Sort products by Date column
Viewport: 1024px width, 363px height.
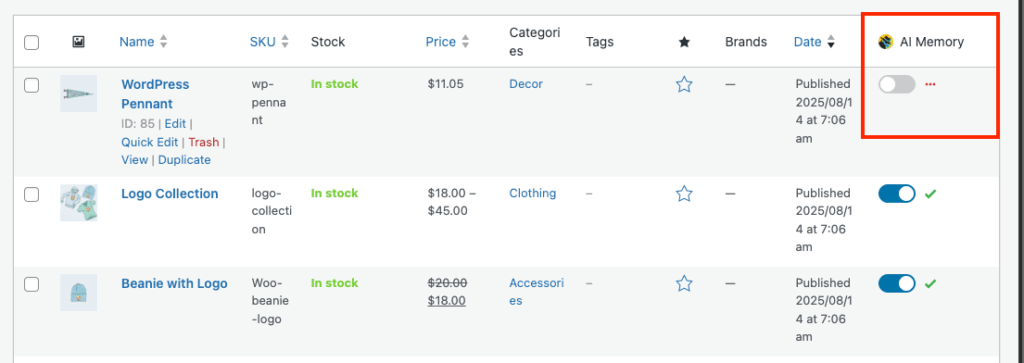[814, 42]
